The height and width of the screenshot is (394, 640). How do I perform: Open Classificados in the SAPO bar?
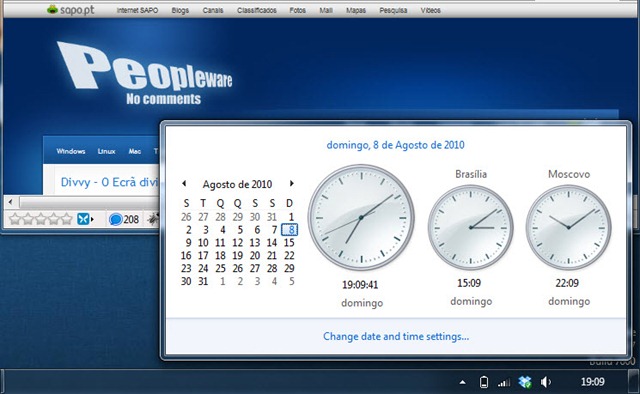[x=257, y=11]
